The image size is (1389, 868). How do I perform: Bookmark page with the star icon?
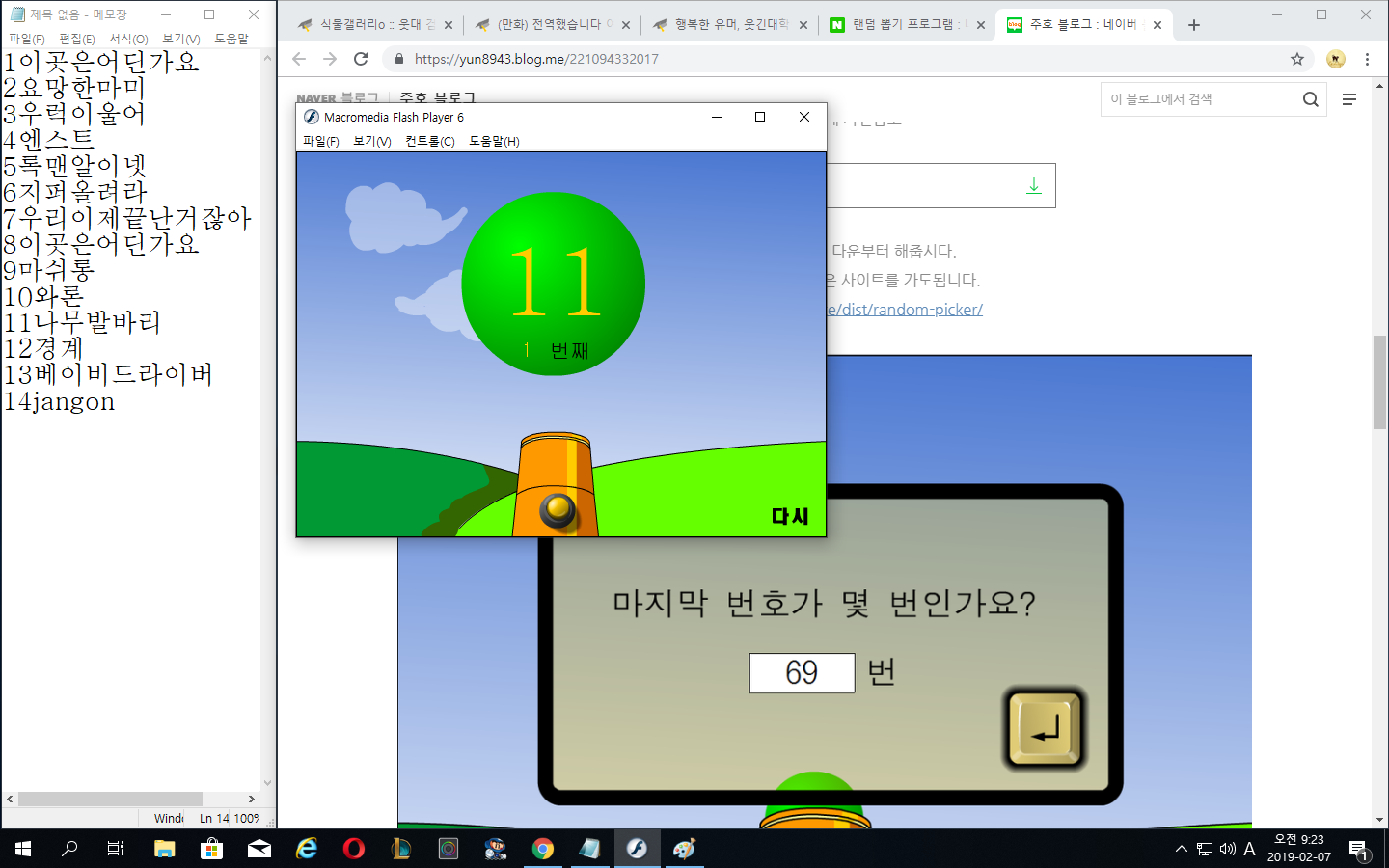click(x=1297, y=59)
